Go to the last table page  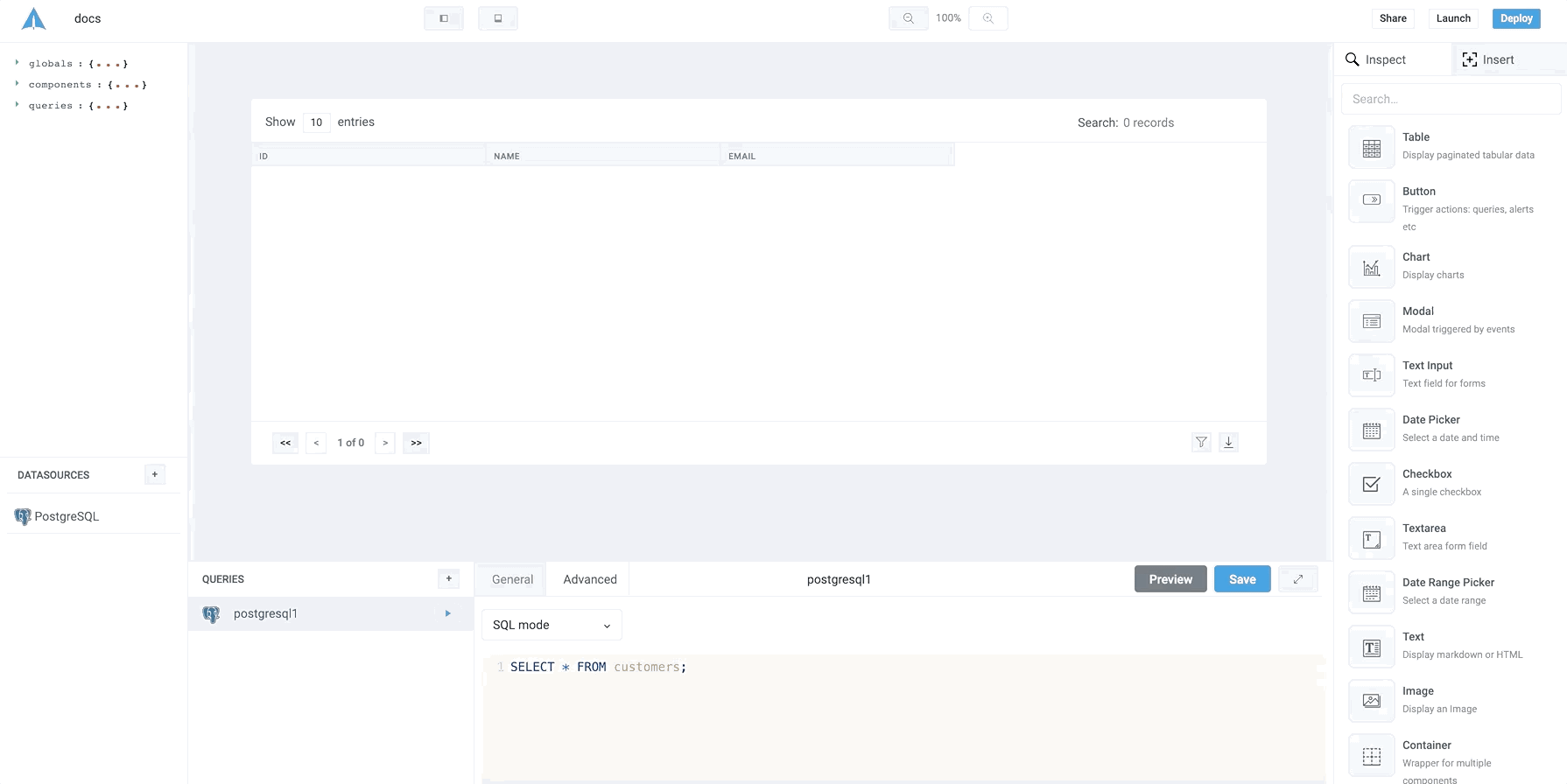416,443
